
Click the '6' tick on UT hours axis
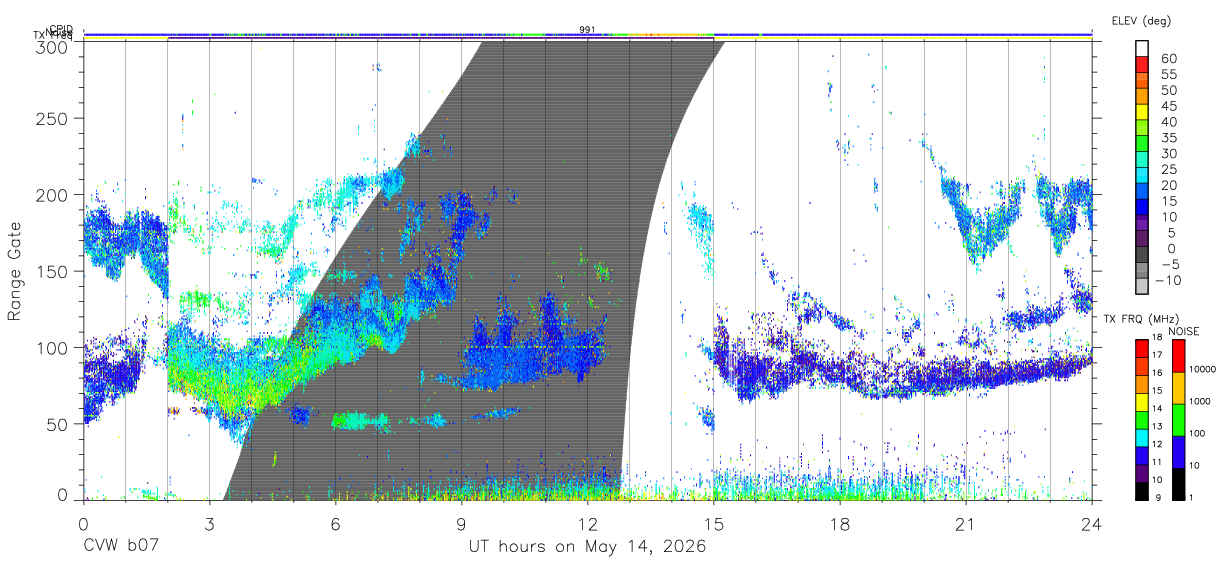[x=335, y=523]
